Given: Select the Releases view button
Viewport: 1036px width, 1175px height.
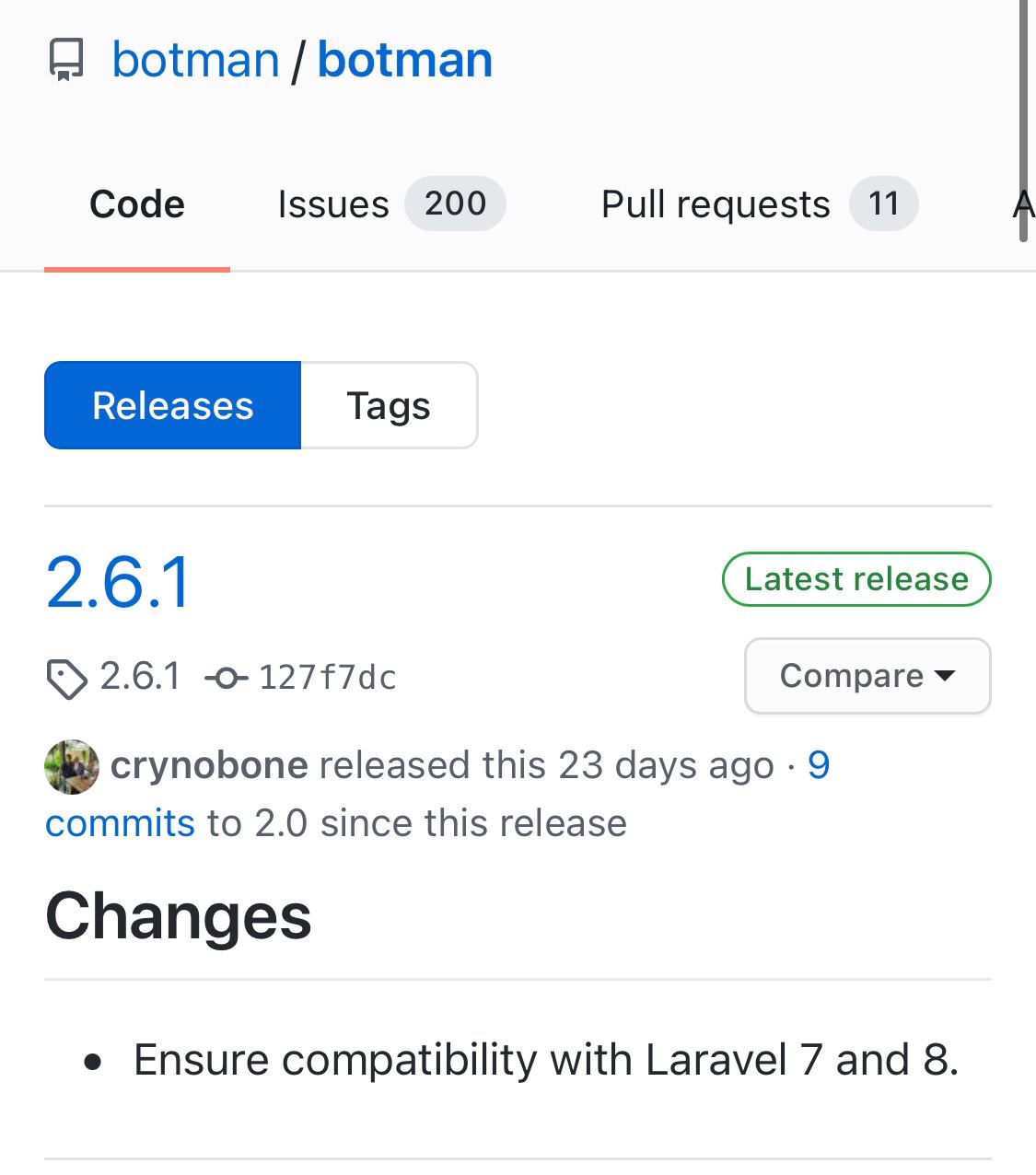Looking at the screenshot, I should 173,405.
